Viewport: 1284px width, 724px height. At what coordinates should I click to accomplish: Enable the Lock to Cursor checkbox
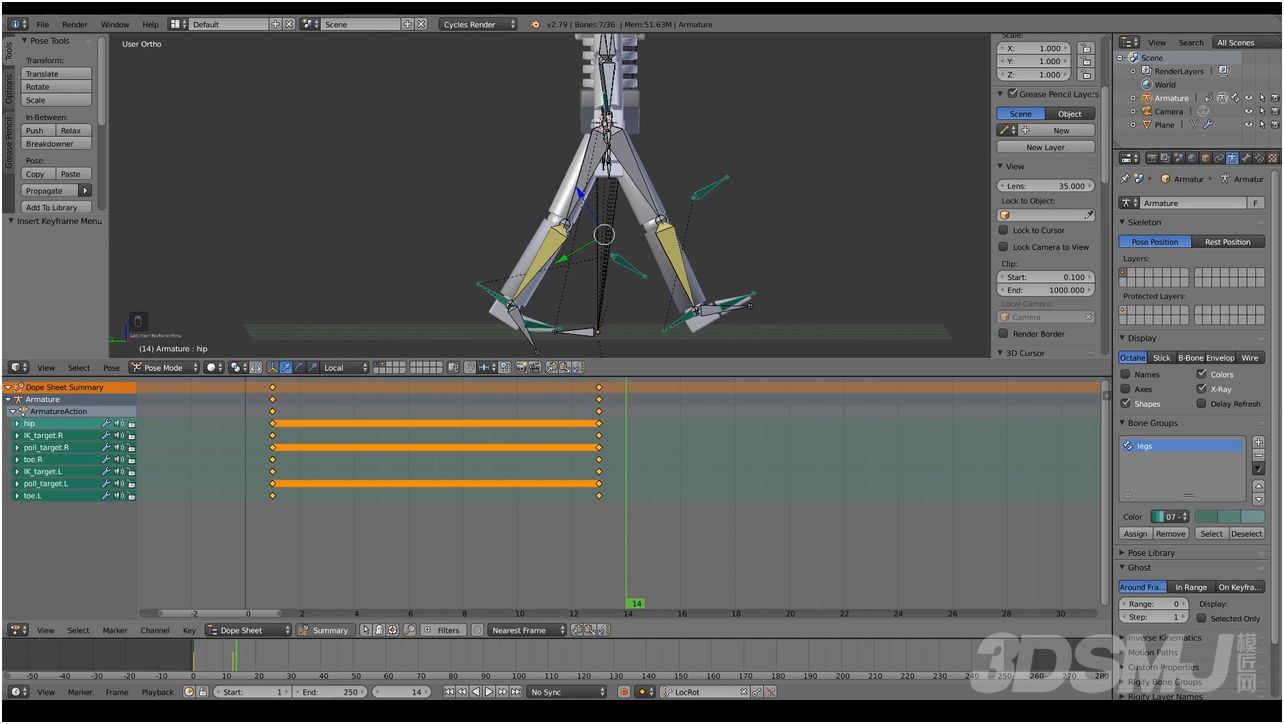pyautogui.click(x=1003, y=230)
